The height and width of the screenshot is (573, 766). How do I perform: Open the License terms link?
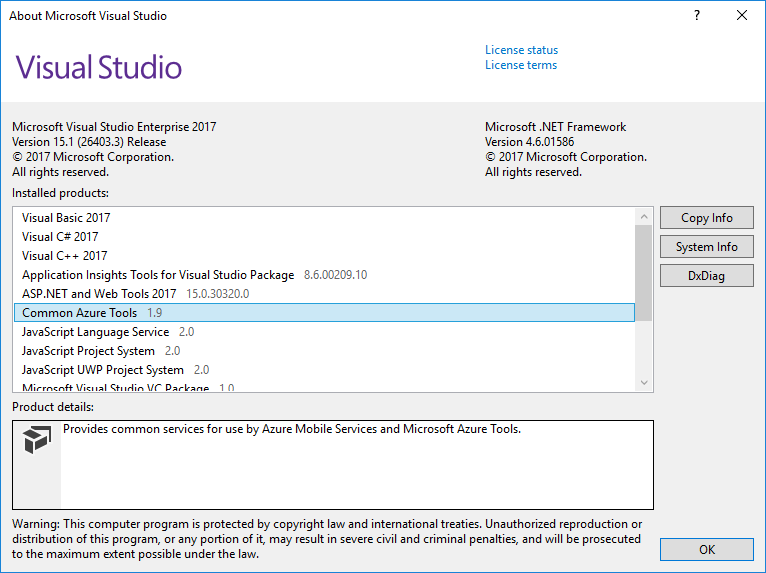(521, 65)
